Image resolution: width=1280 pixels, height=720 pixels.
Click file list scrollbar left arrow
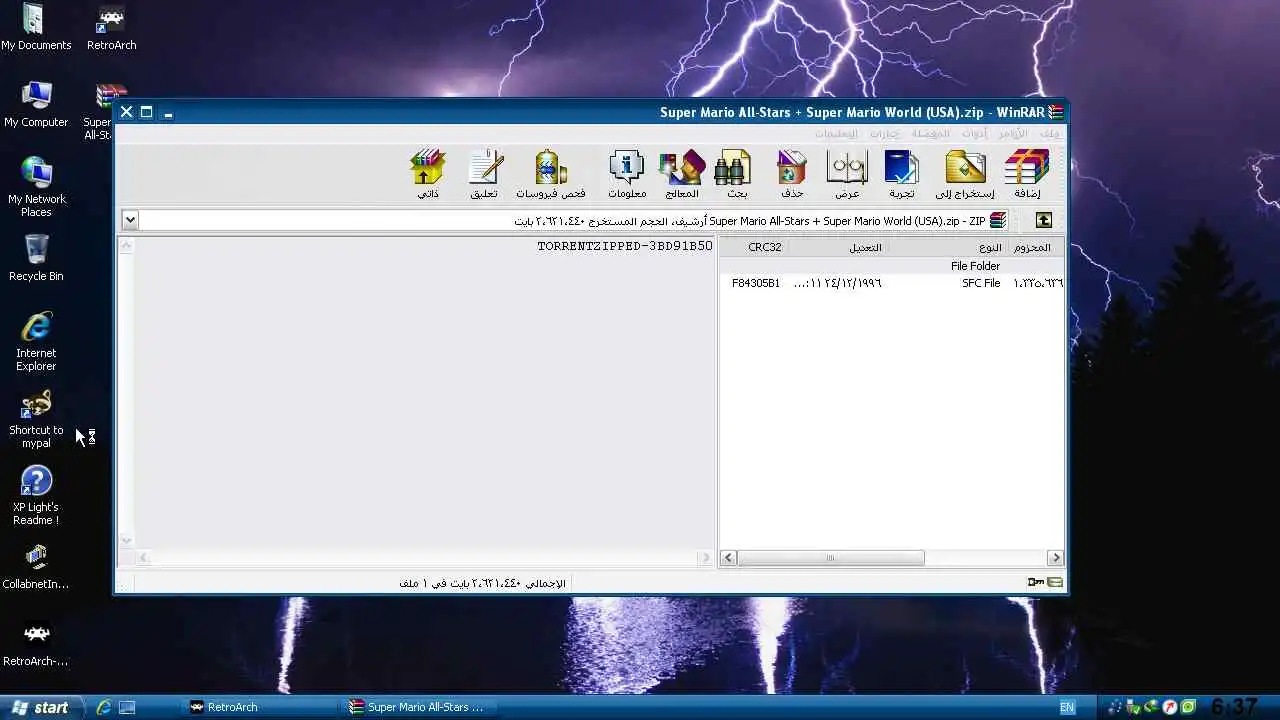tap(728, 558)
